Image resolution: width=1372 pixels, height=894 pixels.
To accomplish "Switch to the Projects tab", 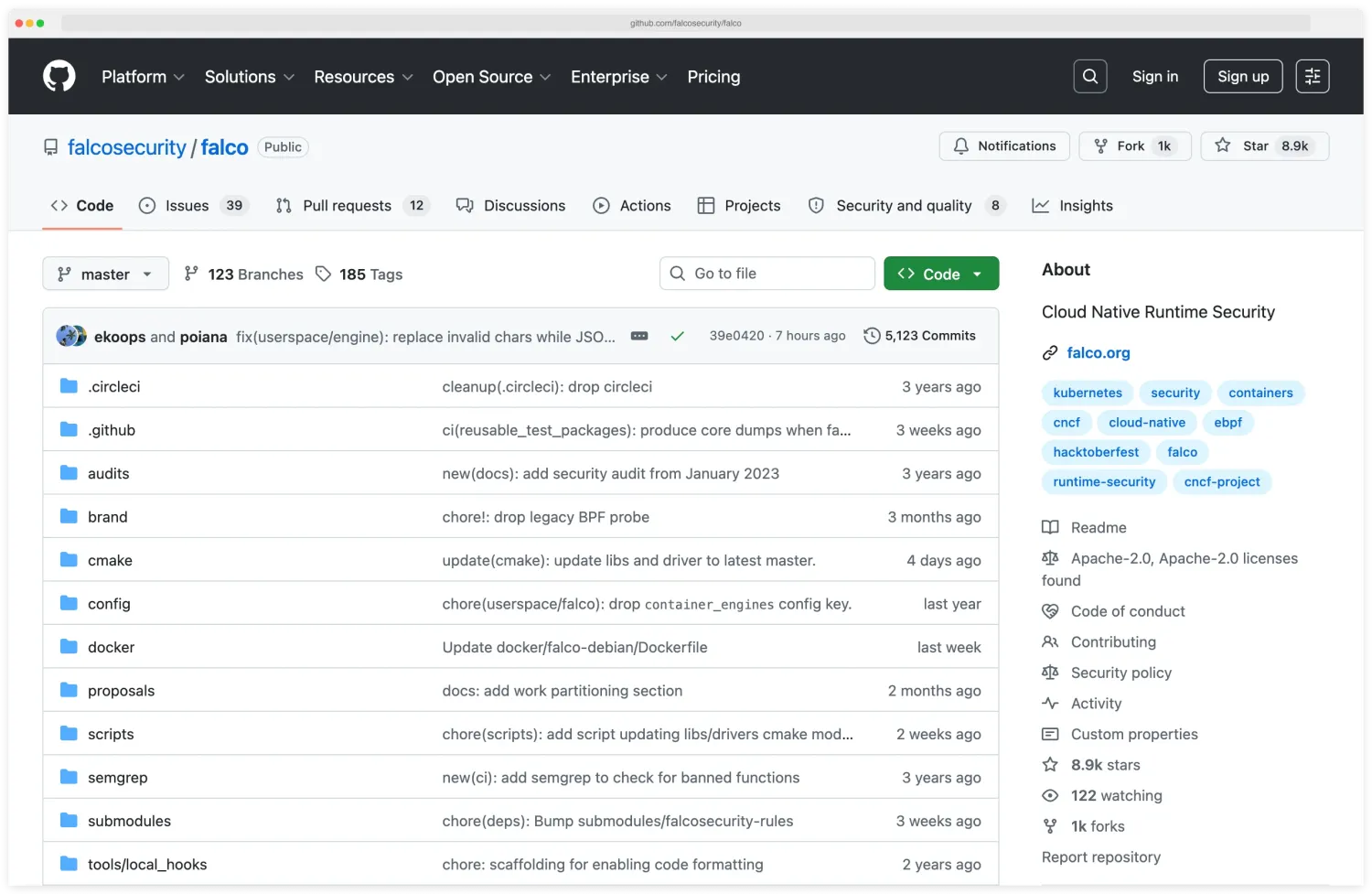I will pos(739,206).
